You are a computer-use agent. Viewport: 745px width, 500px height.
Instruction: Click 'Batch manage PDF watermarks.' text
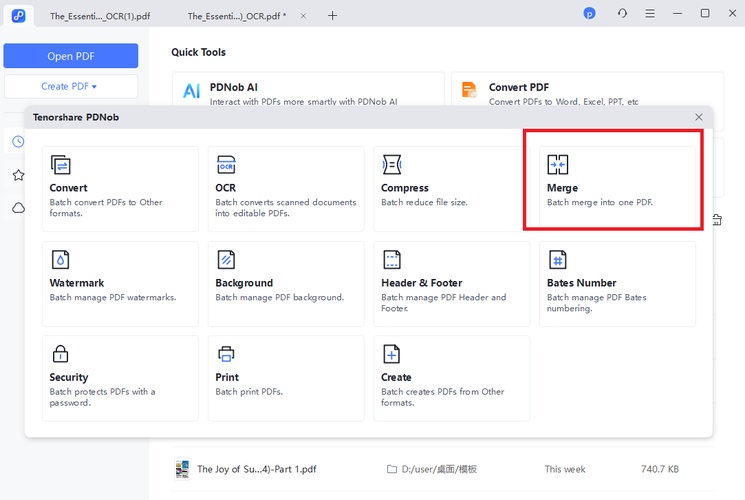click(x=113, y=298)
